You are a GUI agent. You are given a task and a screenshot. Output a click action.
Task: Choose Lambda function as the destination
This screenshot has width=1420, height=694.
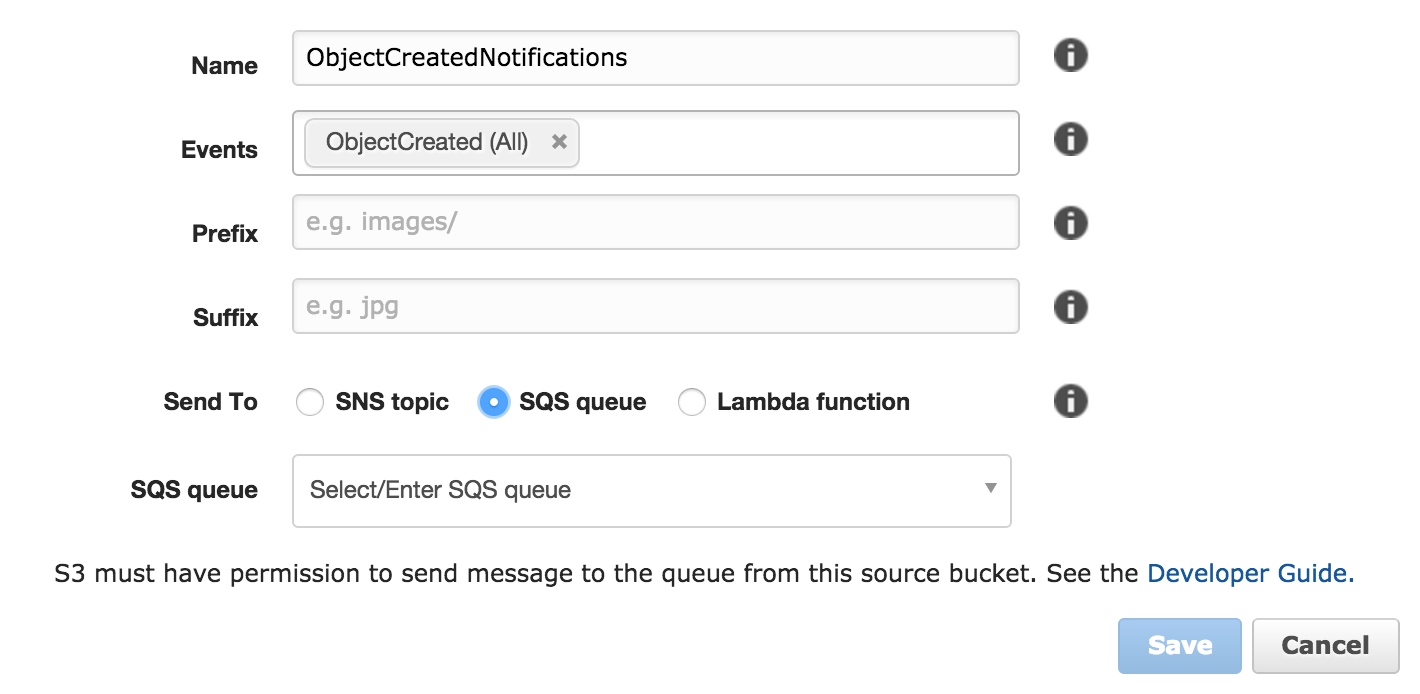click(x=692, y=402)
